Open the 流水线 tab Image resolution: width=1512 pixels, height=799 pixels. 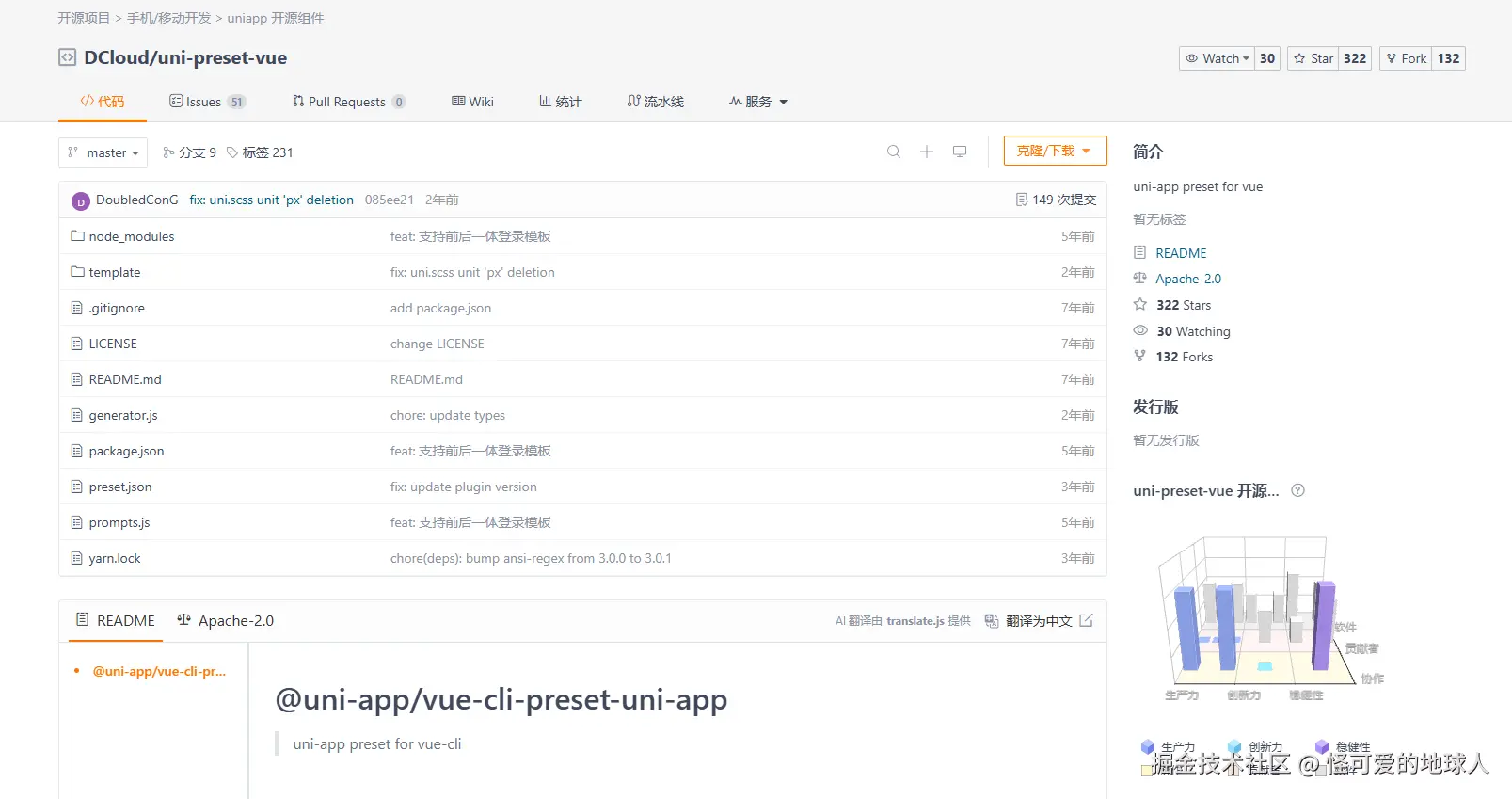click(656, 102)
